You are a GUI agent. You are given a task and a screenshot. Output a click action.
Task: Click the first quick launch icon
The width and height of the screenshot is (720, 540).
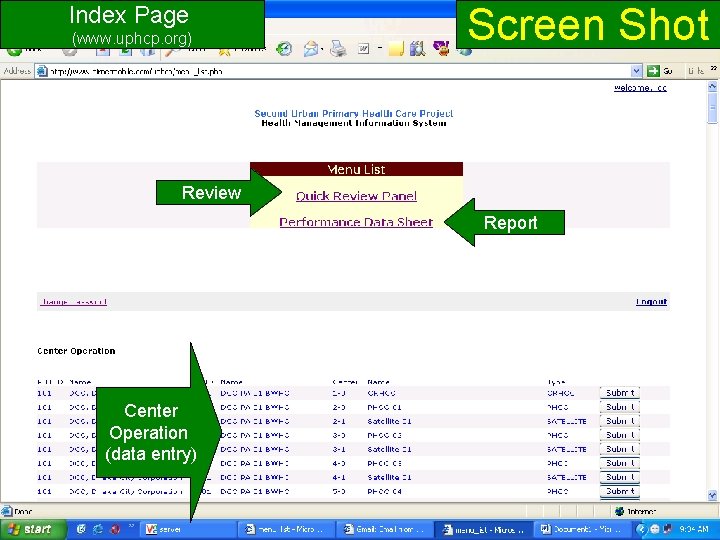[81, 529]
